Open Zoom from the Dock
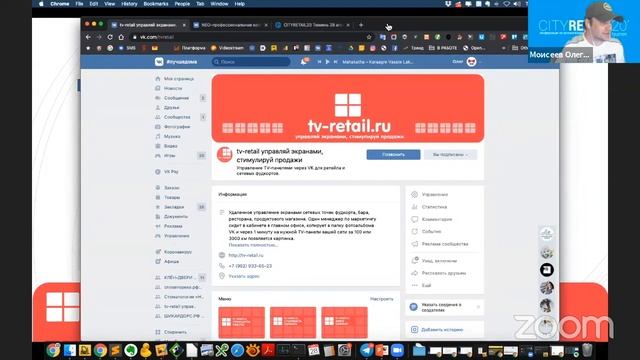640x360 pixels. pos(397,350)
